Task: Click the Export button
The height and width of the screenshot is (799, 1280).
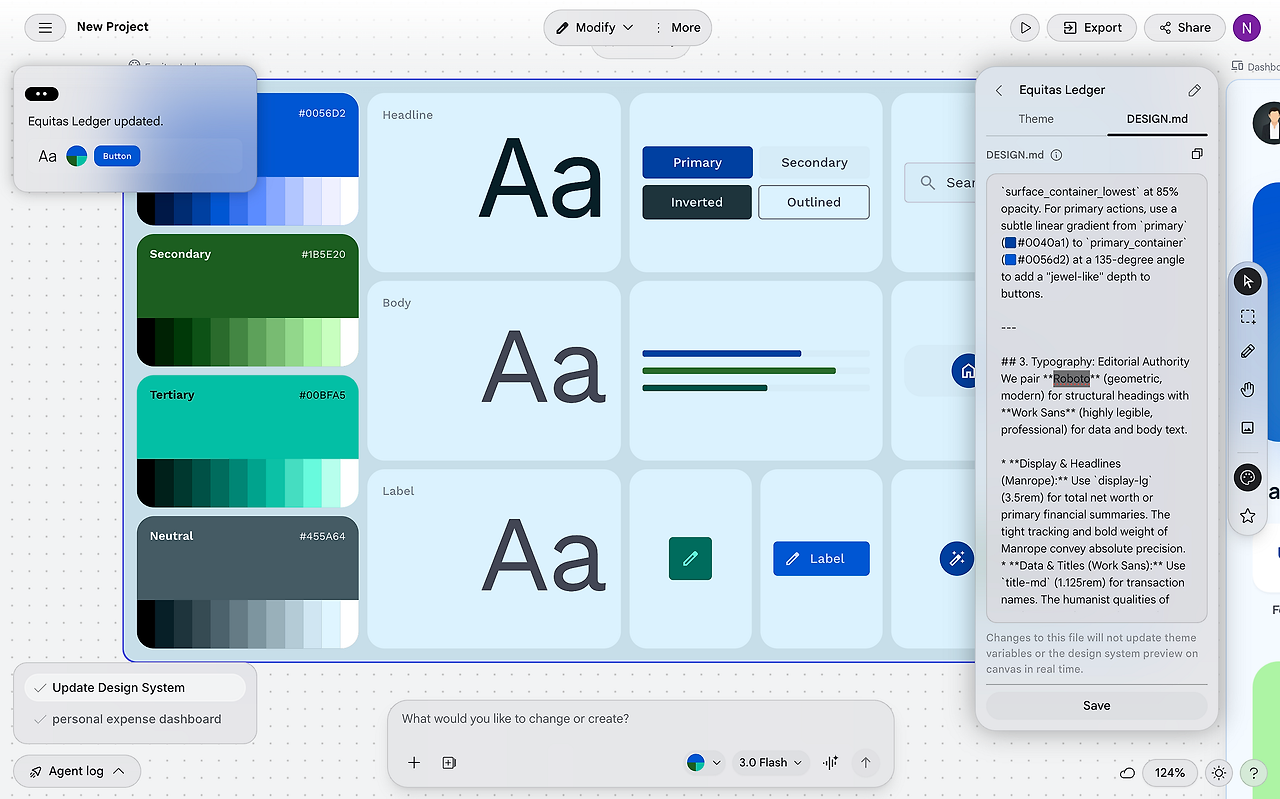Action: pos(1092,28)
